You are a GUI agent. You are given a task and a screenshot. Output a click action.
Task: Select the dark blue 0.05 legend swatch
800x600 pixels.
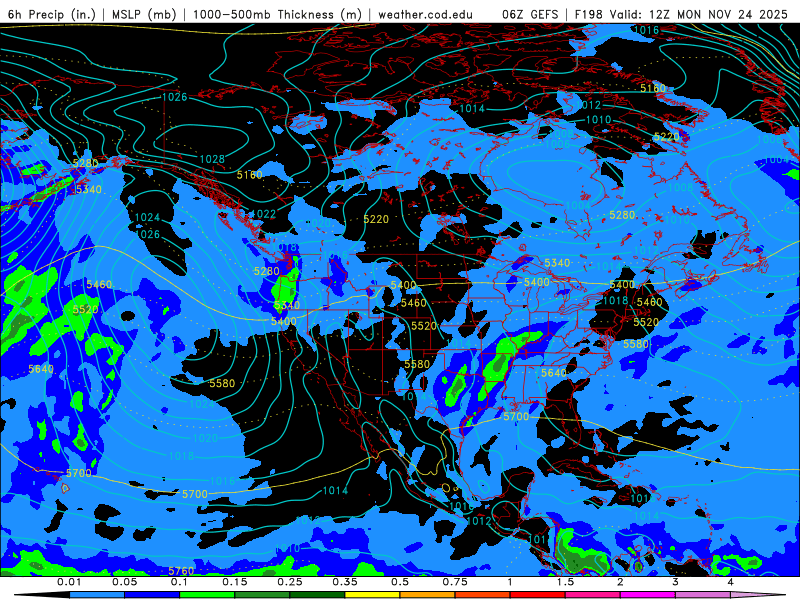[x=152, y=595]
